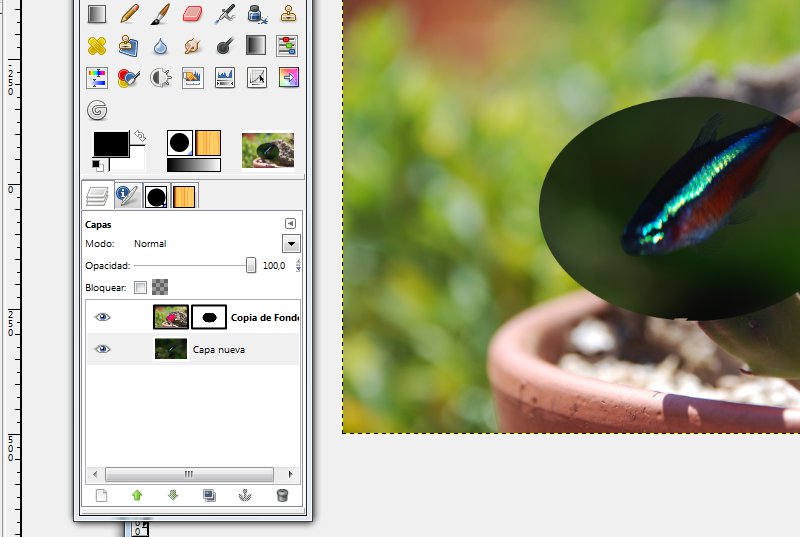Click the Opacidad slider handle

pos(251,265)
